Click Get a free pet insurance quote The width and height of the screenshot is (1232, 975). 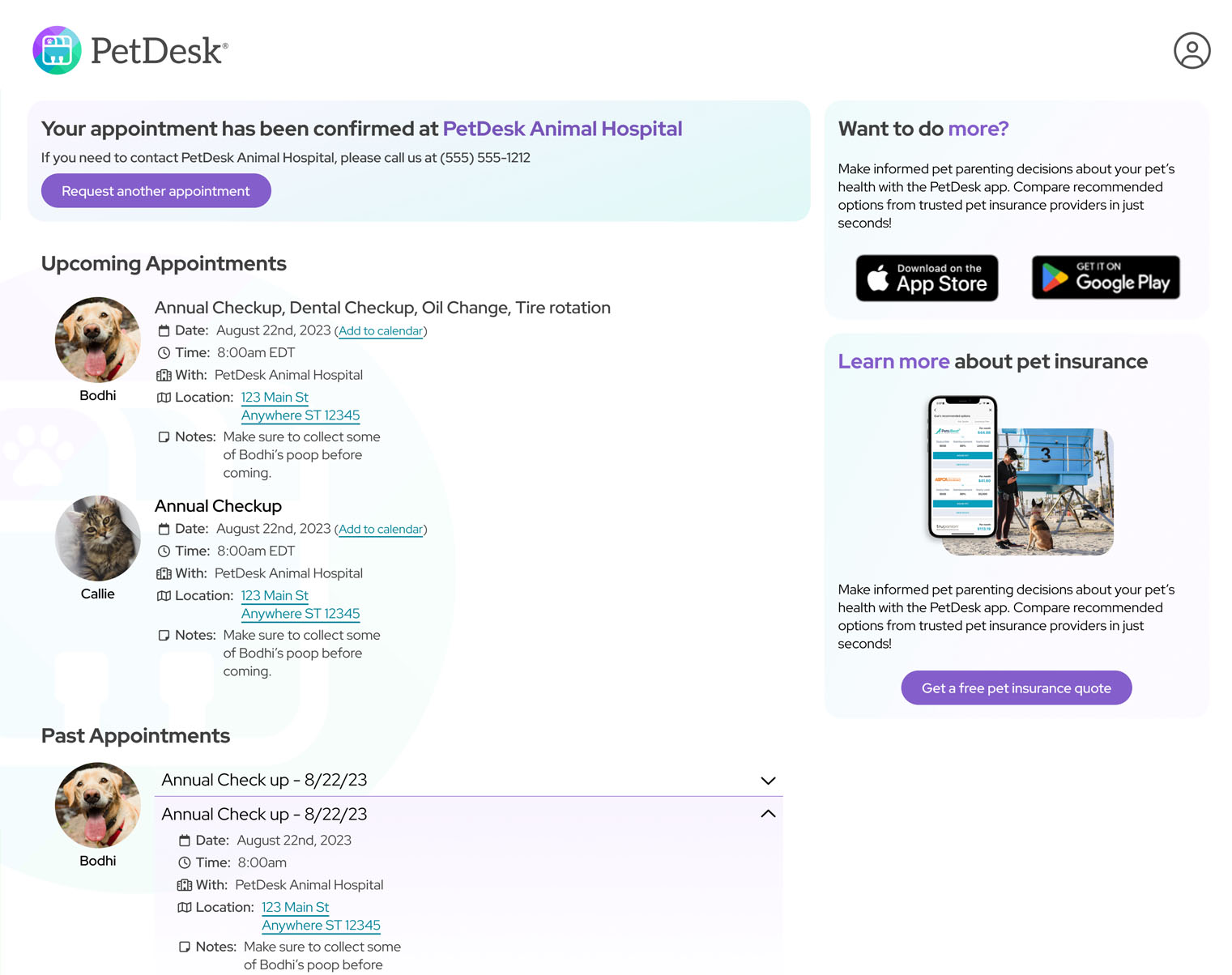tap(1017, 688)
